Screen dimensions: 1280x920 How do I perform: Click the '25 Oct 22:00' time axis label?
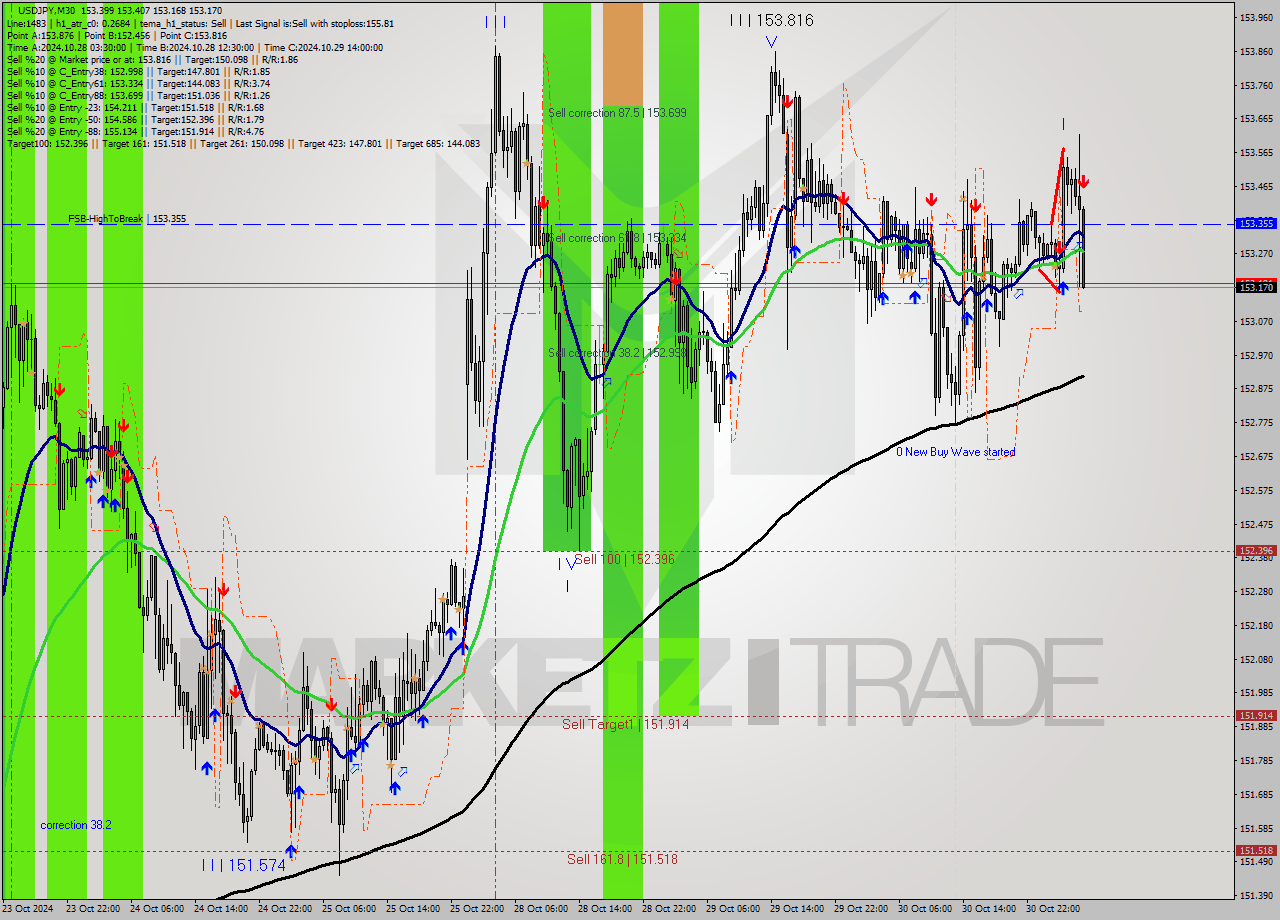pos(476,909)
